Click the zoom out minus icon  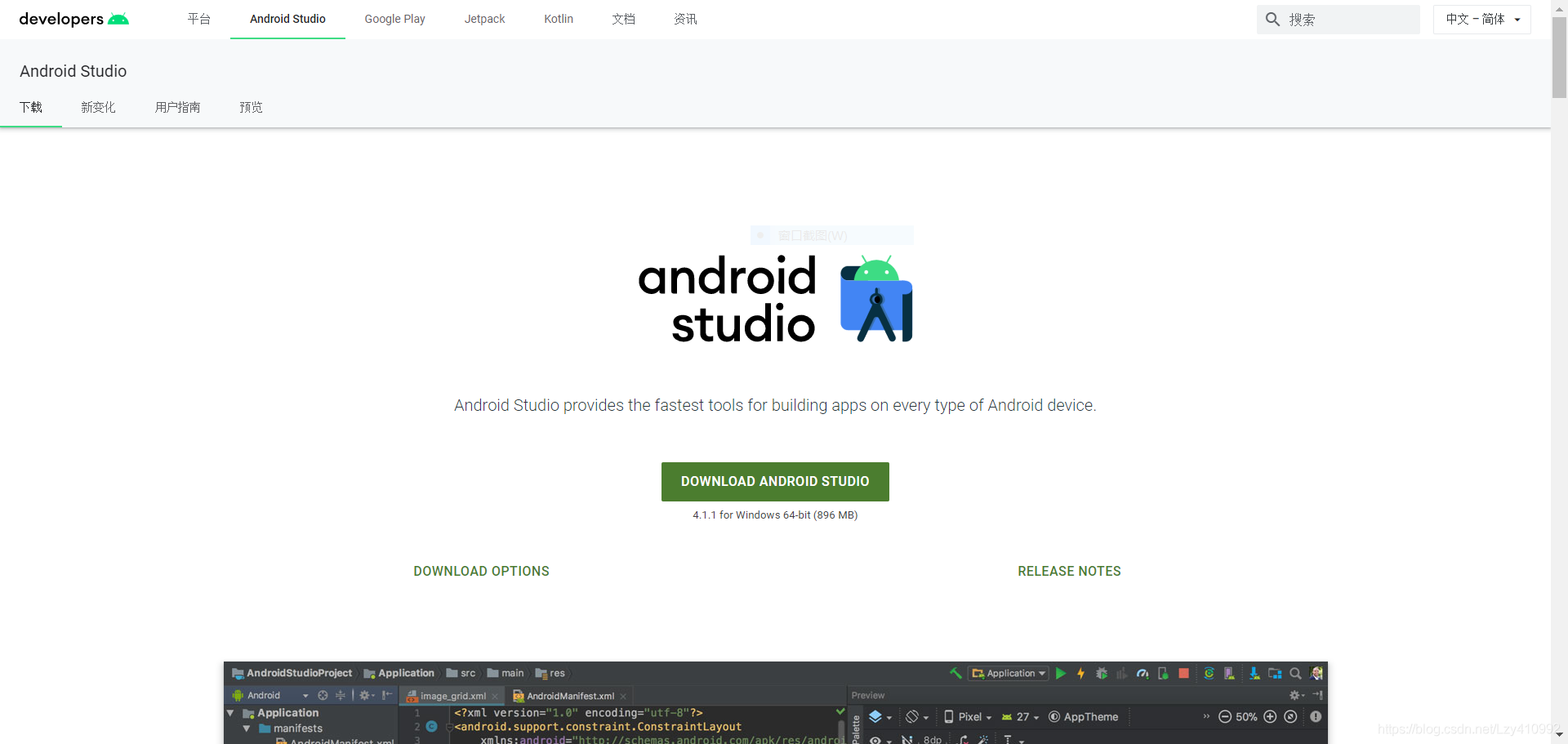1224,717
